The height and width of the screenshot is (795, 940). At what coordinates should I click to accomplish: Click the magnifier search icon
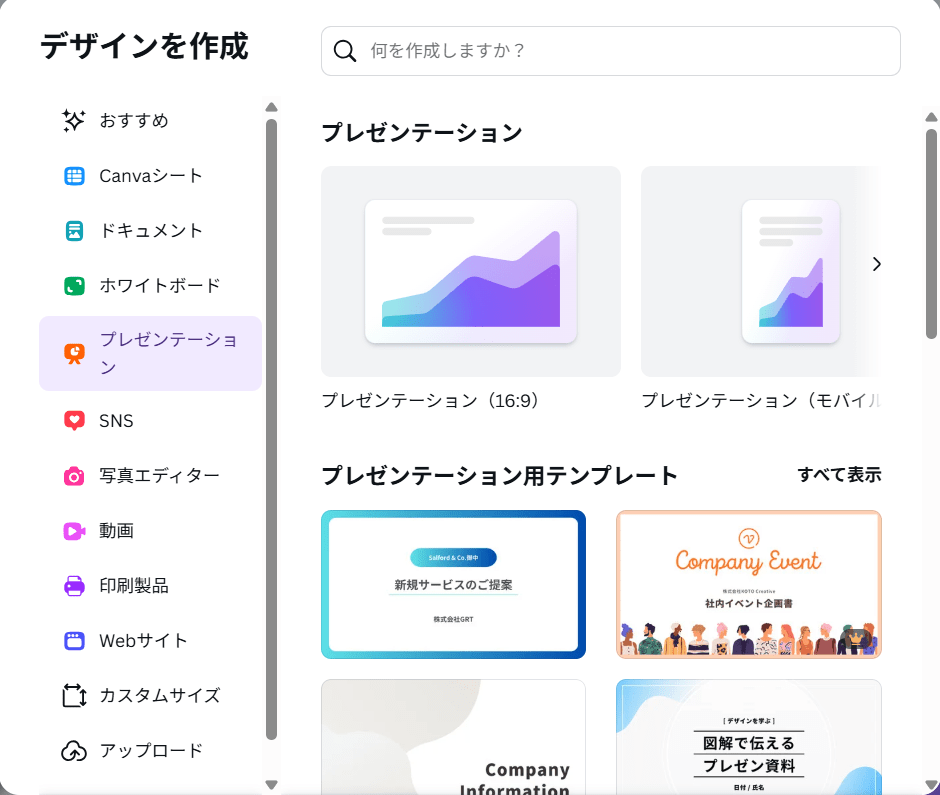(345, 51)
